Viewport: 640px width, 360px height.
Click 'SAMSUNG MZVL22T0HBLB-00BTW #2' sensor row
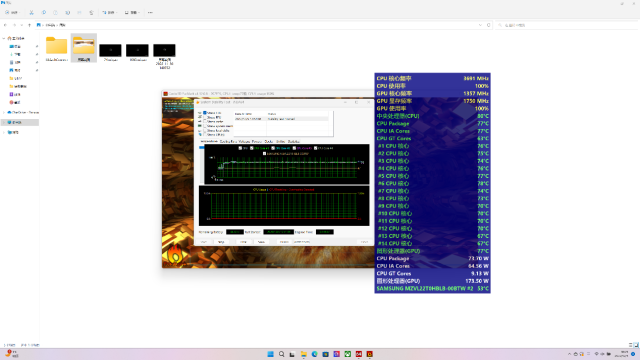point(432,289)
